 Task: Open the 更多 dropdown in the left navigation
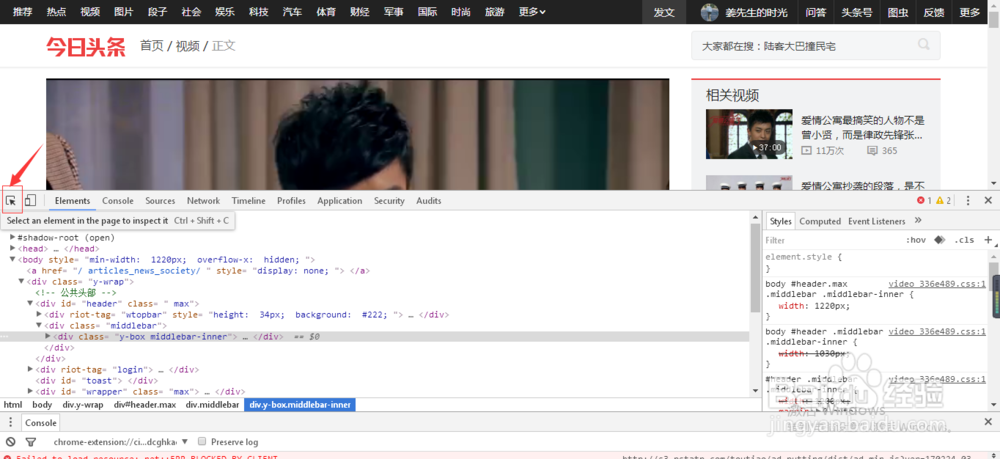532,12
